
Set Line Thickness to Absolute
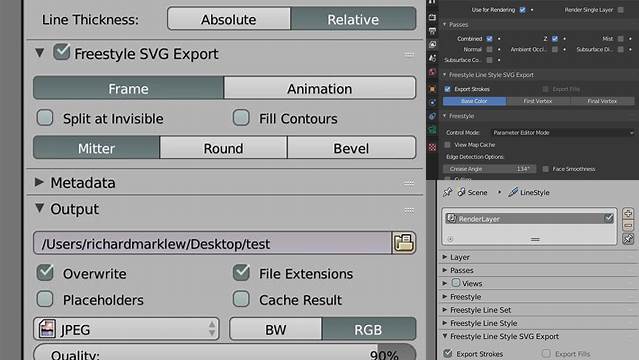point(229,19)
